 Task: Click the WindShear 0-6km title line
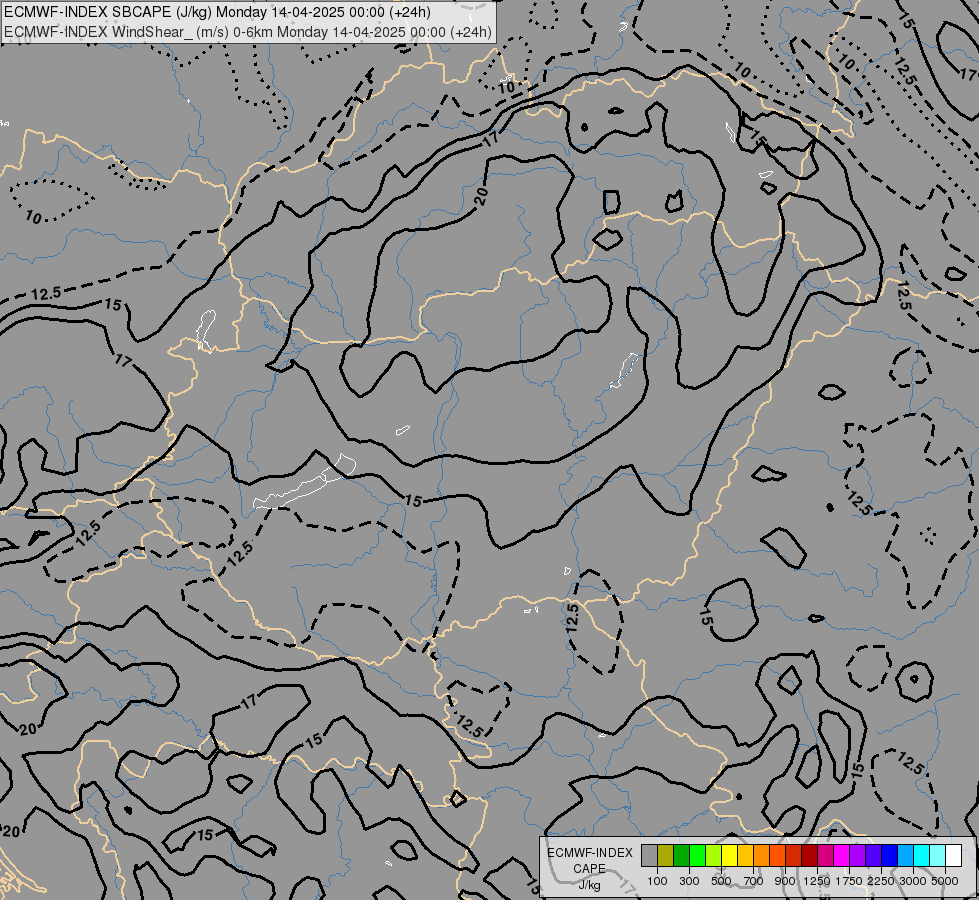click(248, 32)
